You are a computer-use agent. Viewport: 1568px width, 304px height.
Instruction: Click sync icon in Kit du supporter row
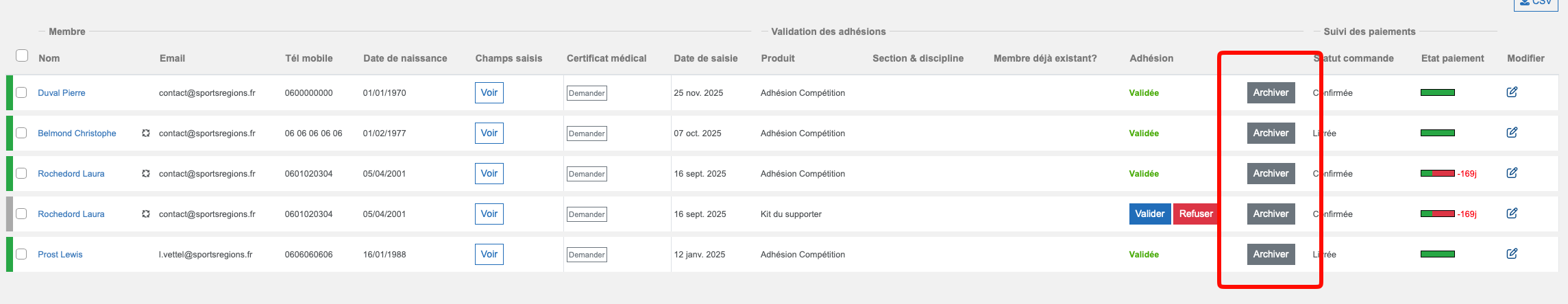pyautogui.click(x=146, y=214)
